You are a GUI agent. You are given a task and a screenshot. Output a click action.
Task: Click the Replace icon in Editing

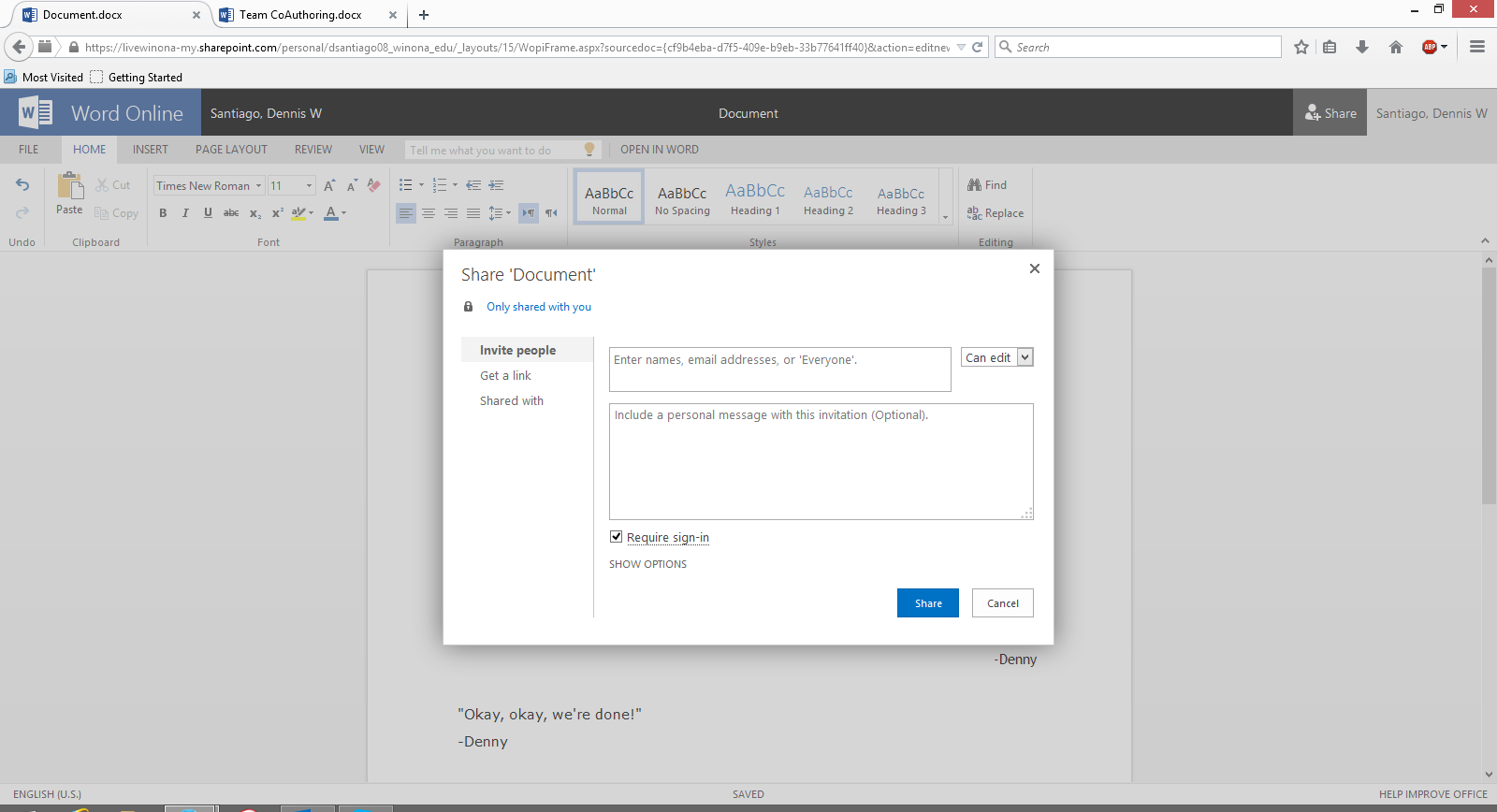pos(974,213)
